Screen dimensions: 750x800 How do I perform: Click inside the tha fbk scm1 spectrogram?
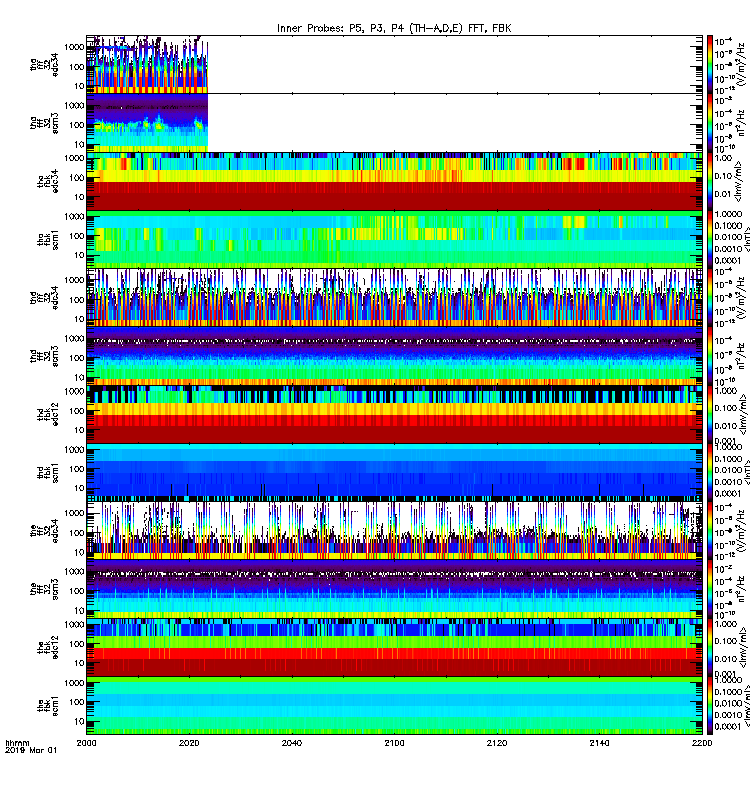(x=394, y=240)
